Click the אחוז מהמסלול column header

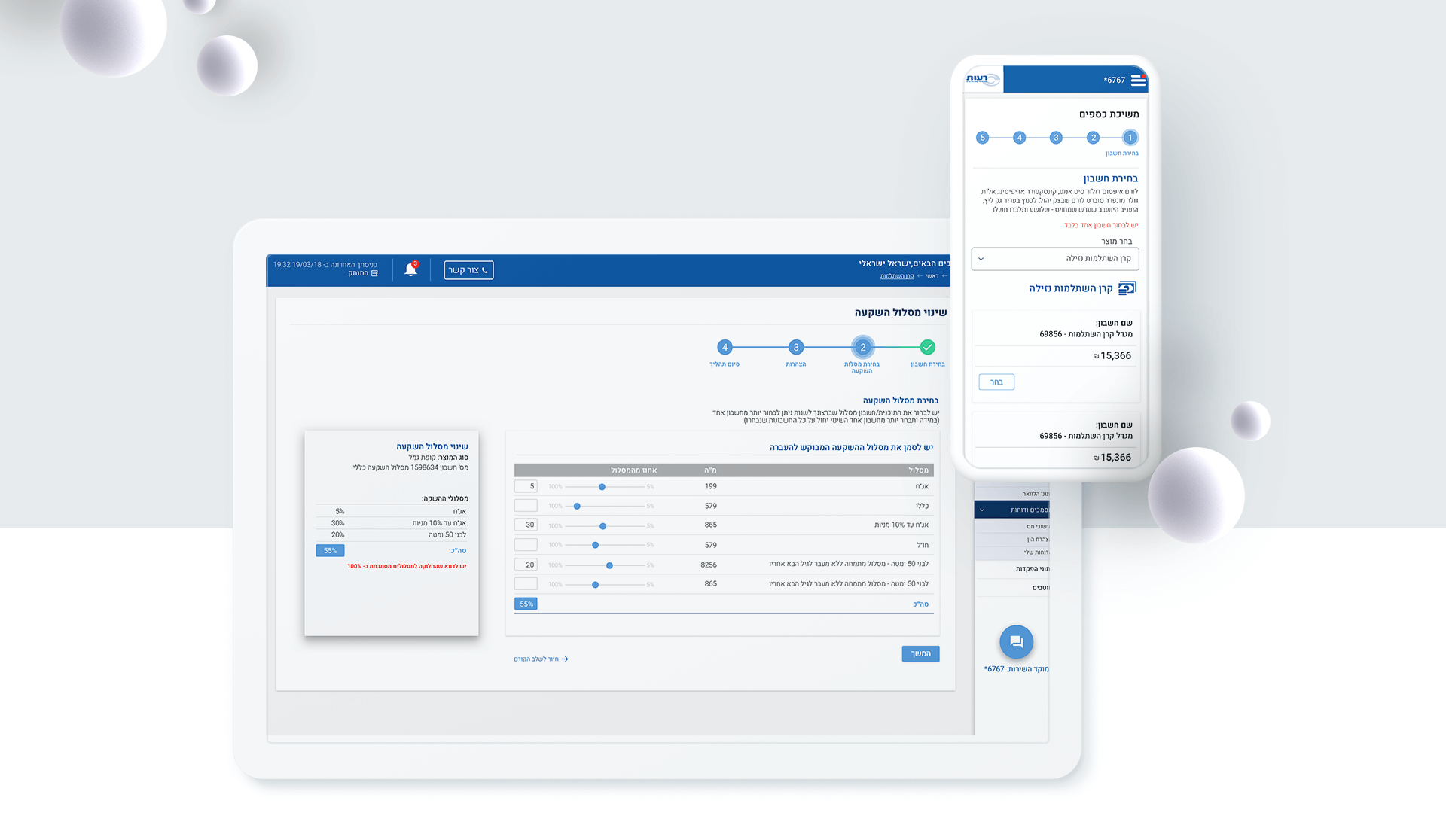[633, 470]
